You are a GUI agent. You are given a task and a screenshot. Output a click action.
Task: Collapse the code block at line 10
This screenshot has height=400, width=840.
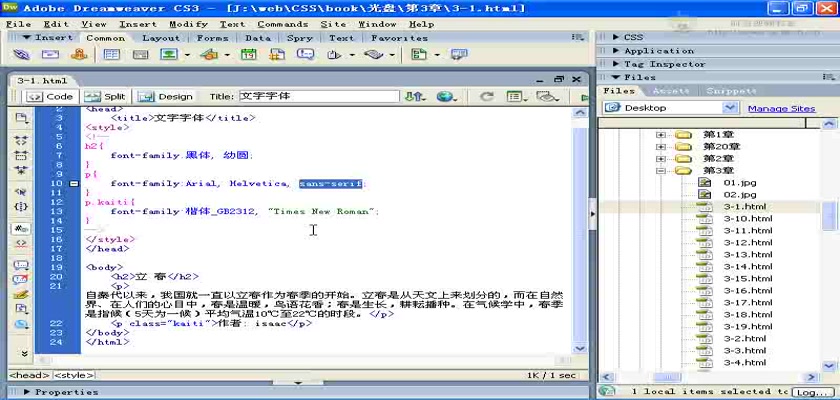click(x=74, y=184)
